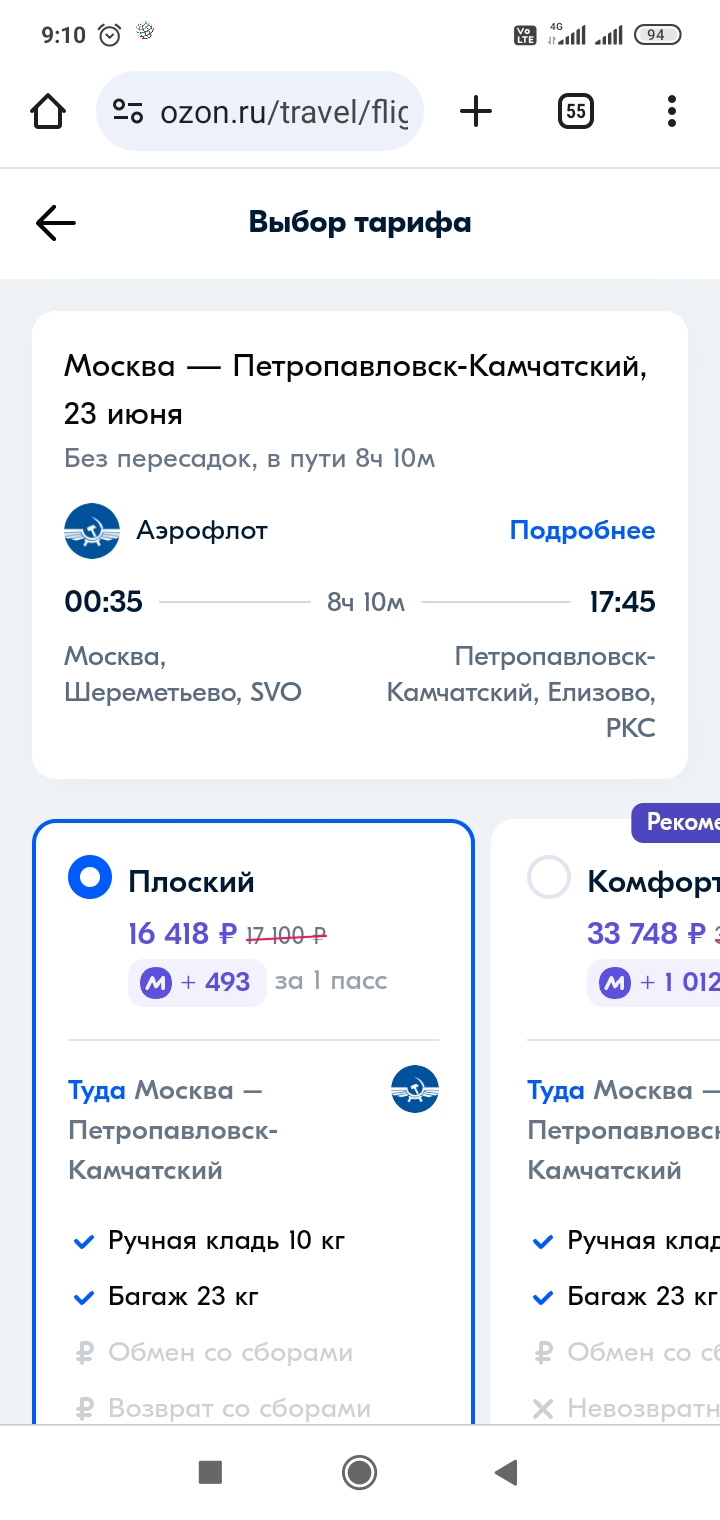The width and height of the screenshot is (720, 1520).
Task: Tap Android back navigation triangle
Action: click(507, 1472)
